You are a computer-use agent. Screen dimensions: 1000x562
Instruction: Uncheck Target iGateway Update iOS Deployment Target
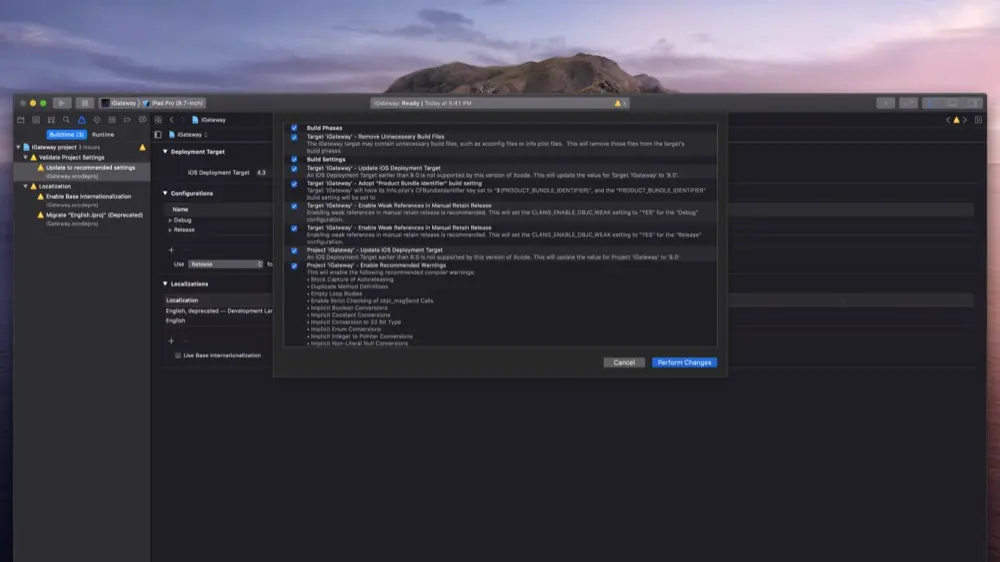294,169
